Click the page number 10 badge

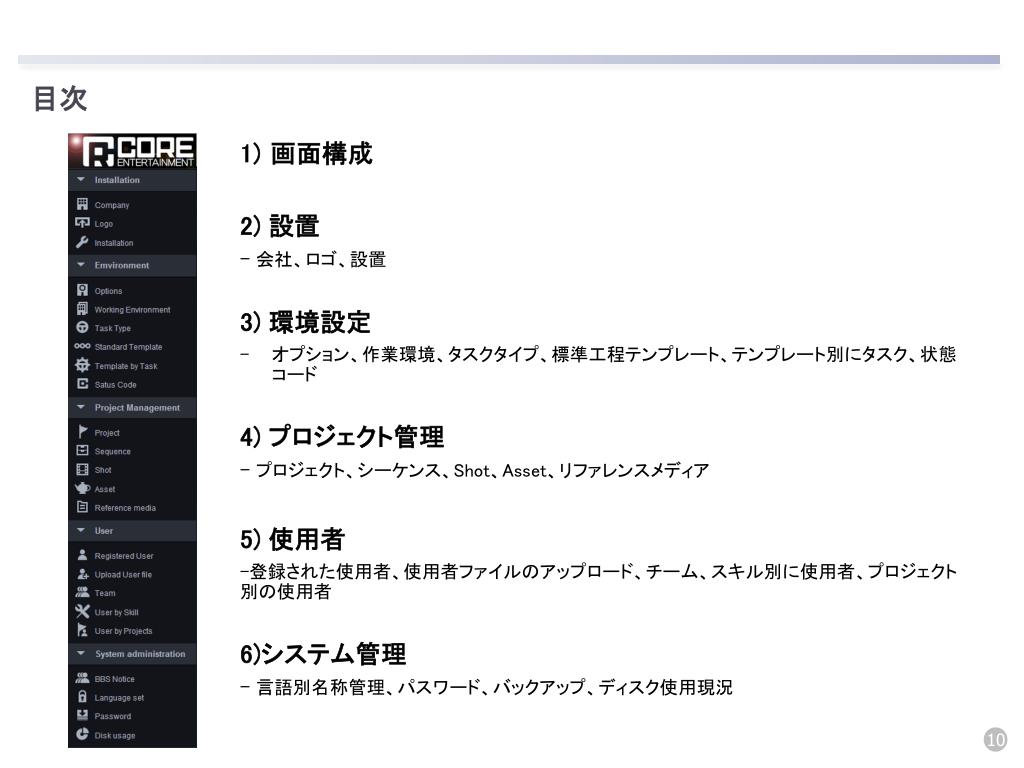pos(995,739)
